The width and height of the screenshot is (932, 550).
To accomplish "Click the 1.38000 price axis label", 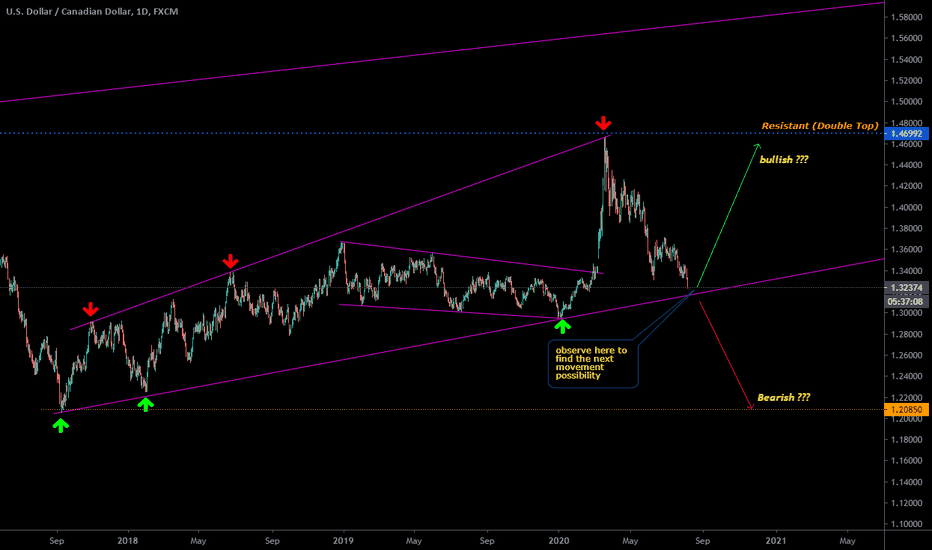I will (906, 228).
